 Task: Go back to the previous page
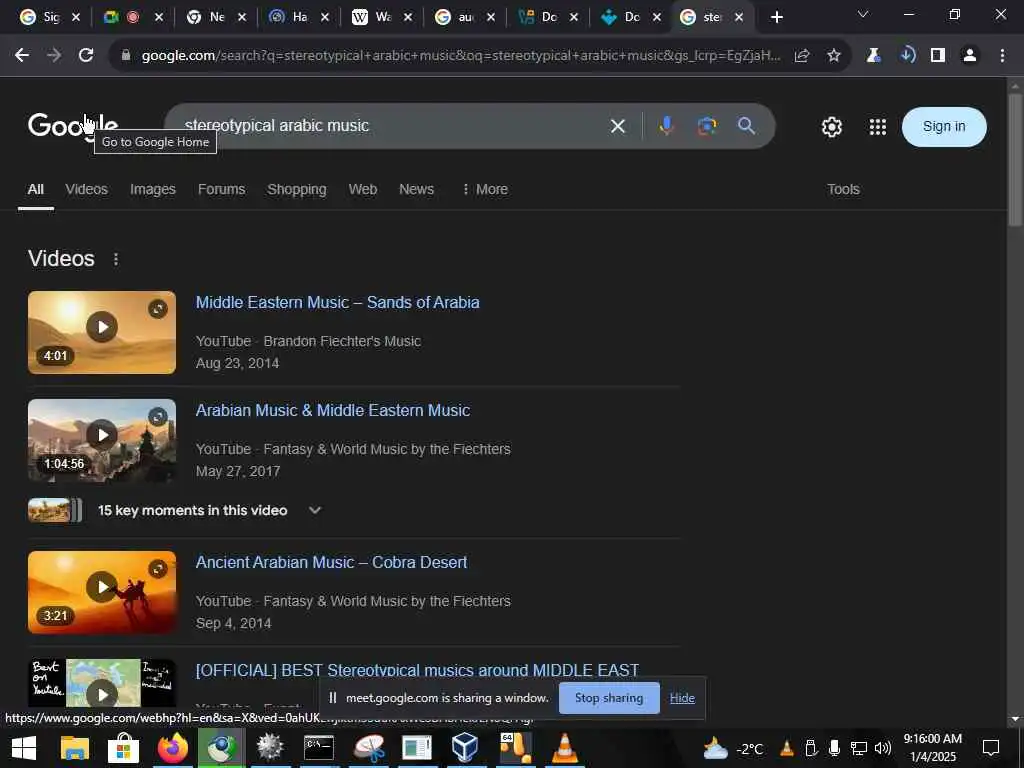pyautogui.click(x=22, y=56)
